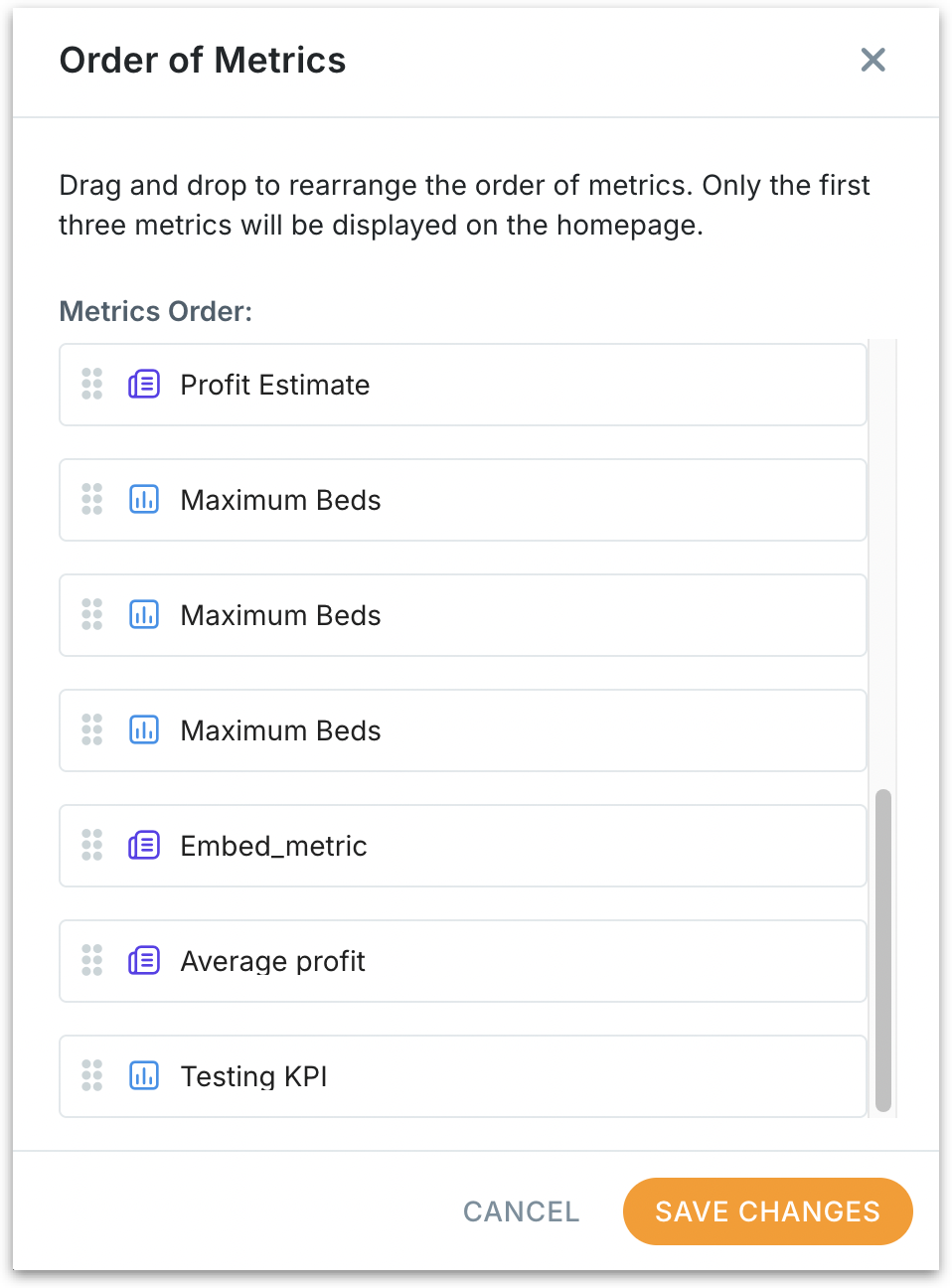This screenshot has height=1288, width=952.
Task: Close the Order of Metrics dialog
Action: (873, 60)
